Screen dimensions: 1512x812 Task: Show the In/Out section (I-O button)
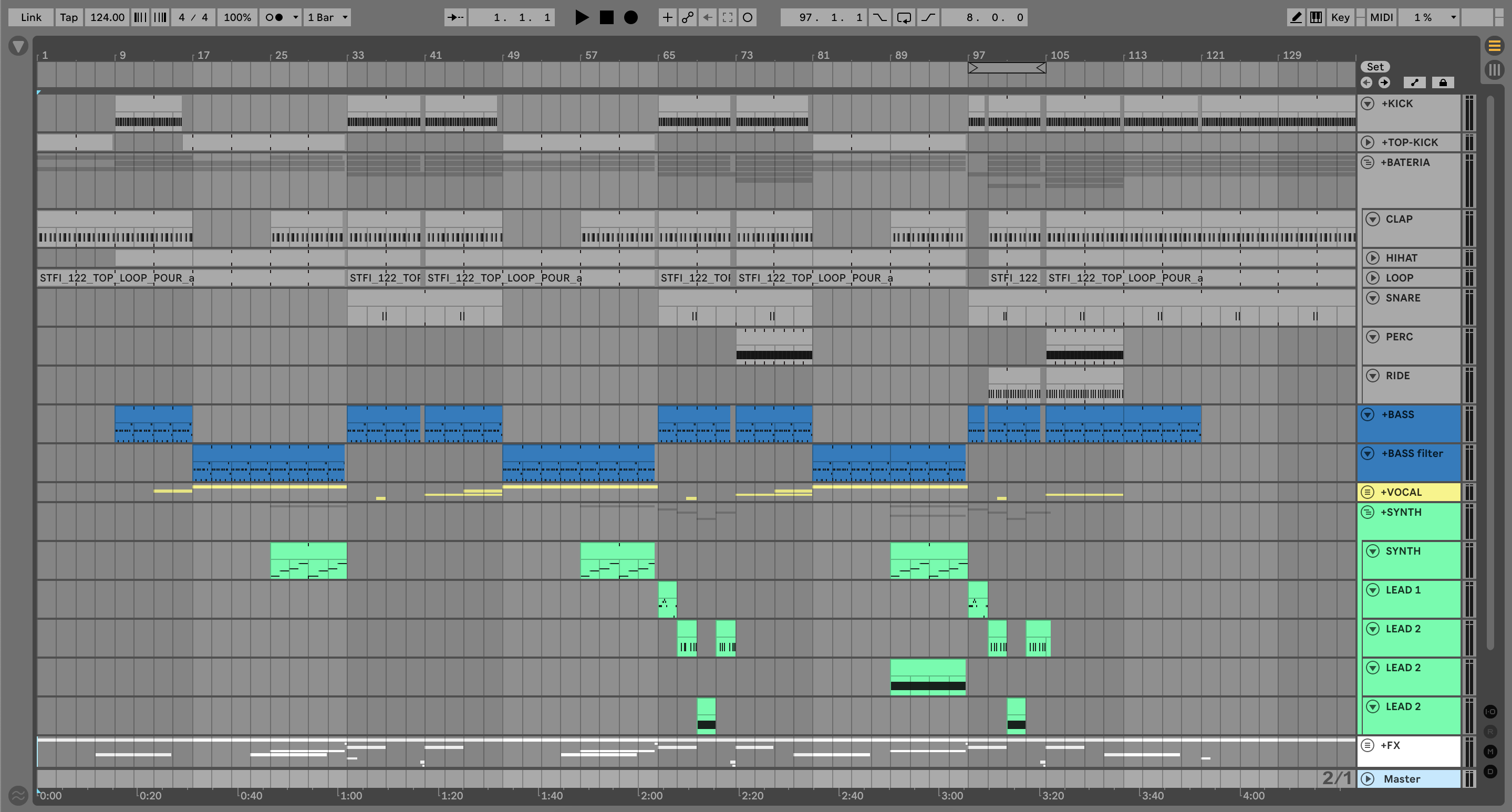1490,712
